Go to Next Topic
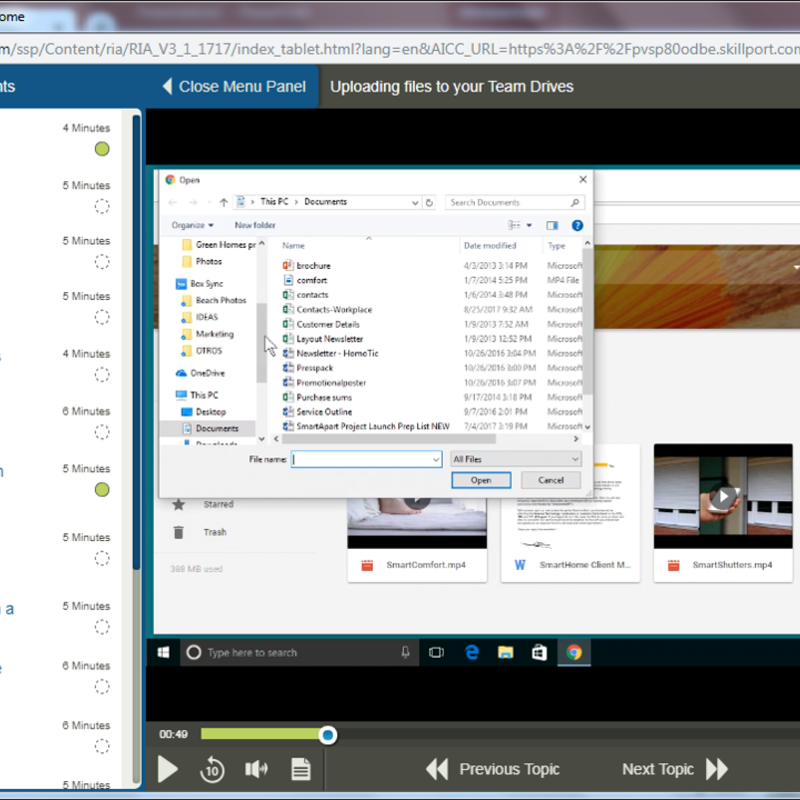 click(x=674, y=769)
